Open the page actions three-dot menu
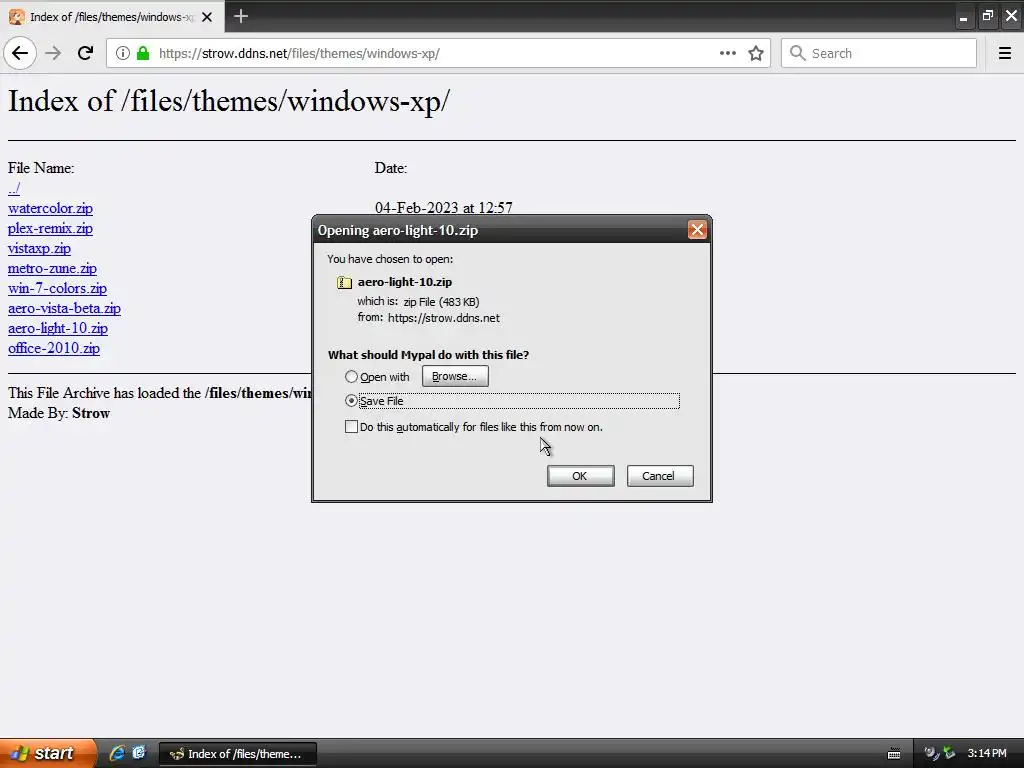The image size is (1024, 768). click(x=728, y=53)
